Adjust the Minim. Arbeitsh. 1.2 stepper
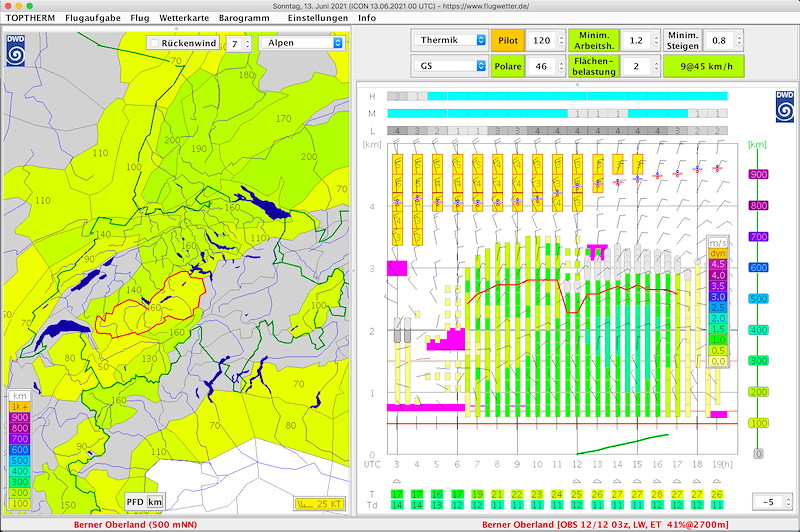Screen dimensions: 800x532 (x=656, y=40)
